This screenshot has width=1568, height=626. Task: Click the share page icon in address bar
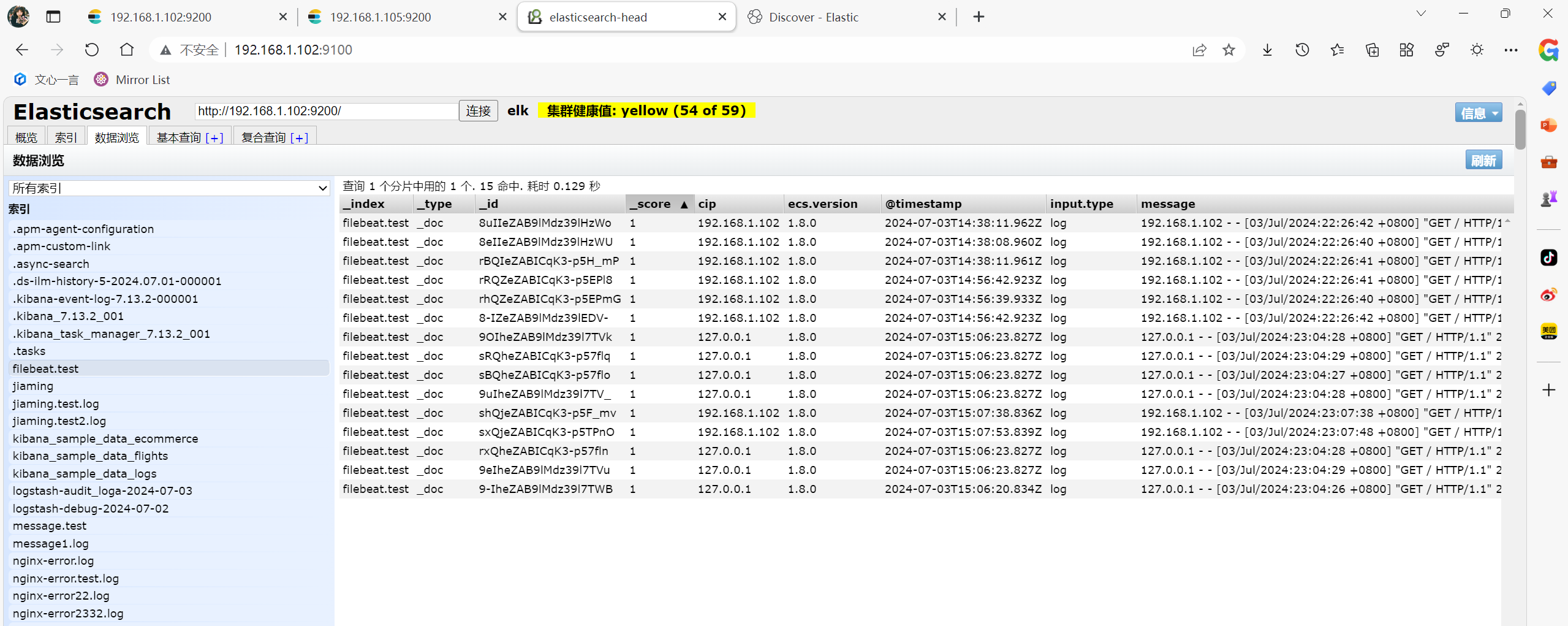pyautogui.click(x=1199, y=50)
